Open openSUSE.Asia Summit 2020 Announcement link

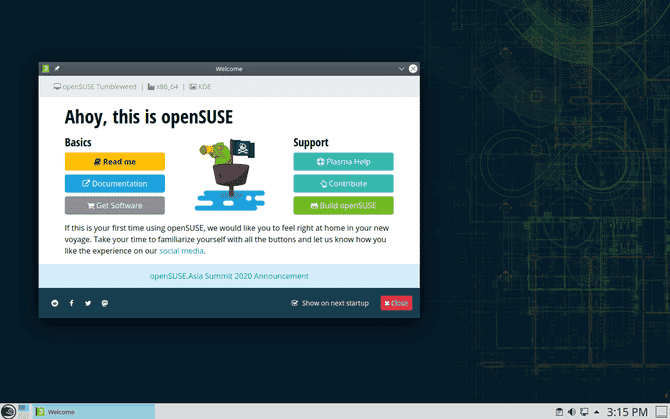pyautogui.click(x=229, y=276)
